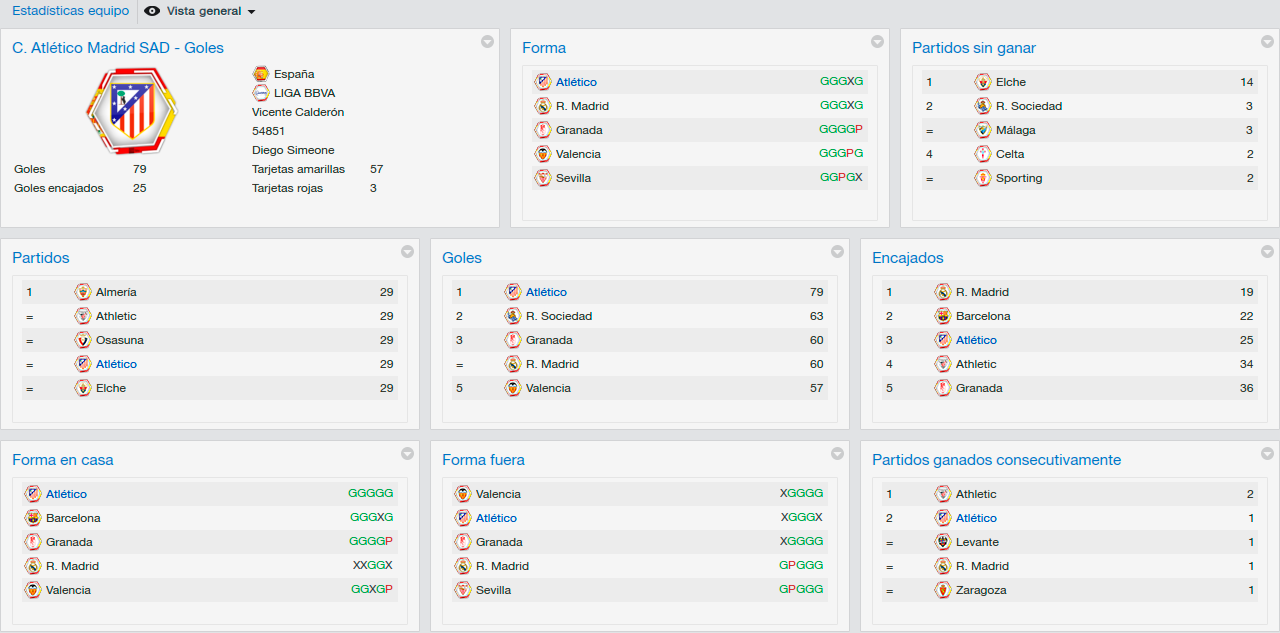Click Valencia badge in Forma fuera panel
Viewport: 1280px width, 633px height.
click(463, 494)
